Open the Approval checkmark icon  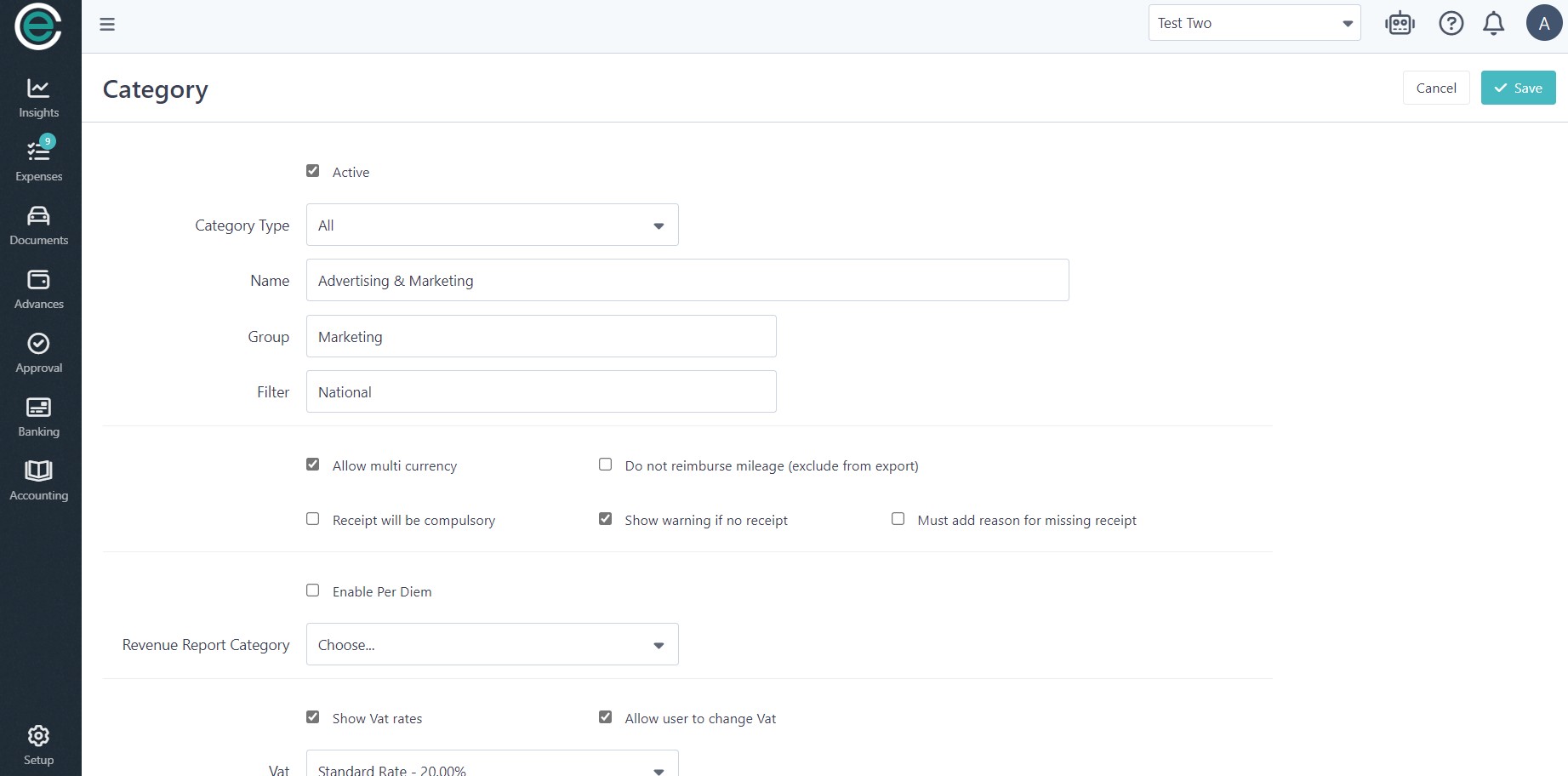pos(38,344)
